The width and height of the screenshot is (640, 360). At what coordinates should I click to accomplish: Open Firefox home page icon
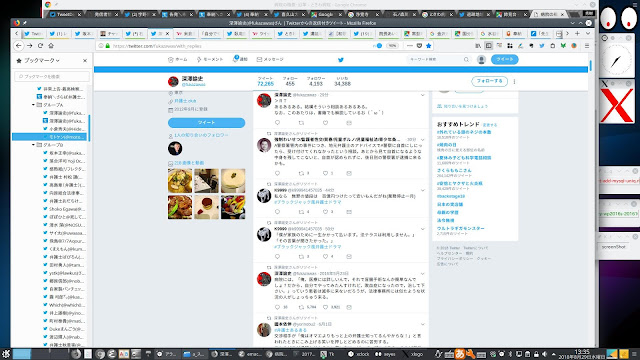51,46
